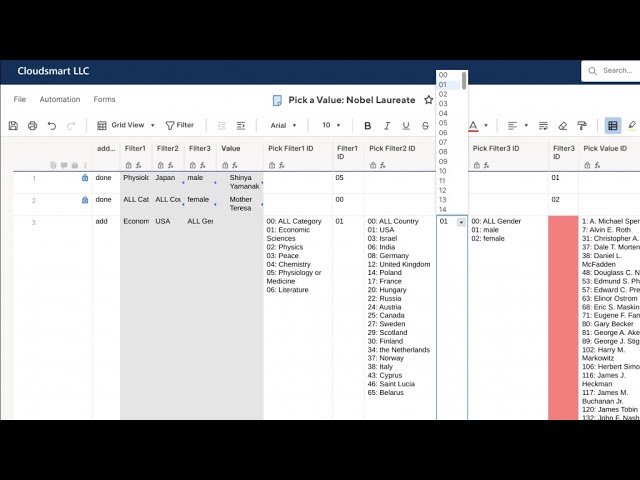Click the formula icon under Pick Value ID
The height and width of the screenshot is (480, 640).
coord(597,165)
